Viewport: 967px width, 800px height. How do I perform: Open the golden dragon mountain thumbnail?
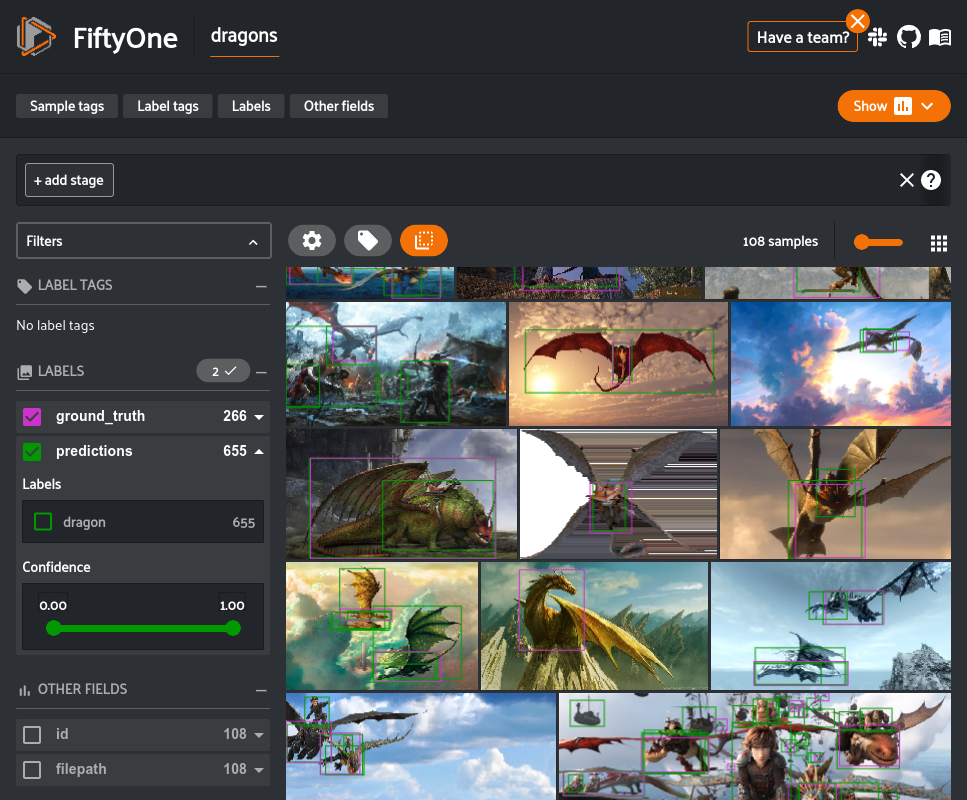[594, 625]
